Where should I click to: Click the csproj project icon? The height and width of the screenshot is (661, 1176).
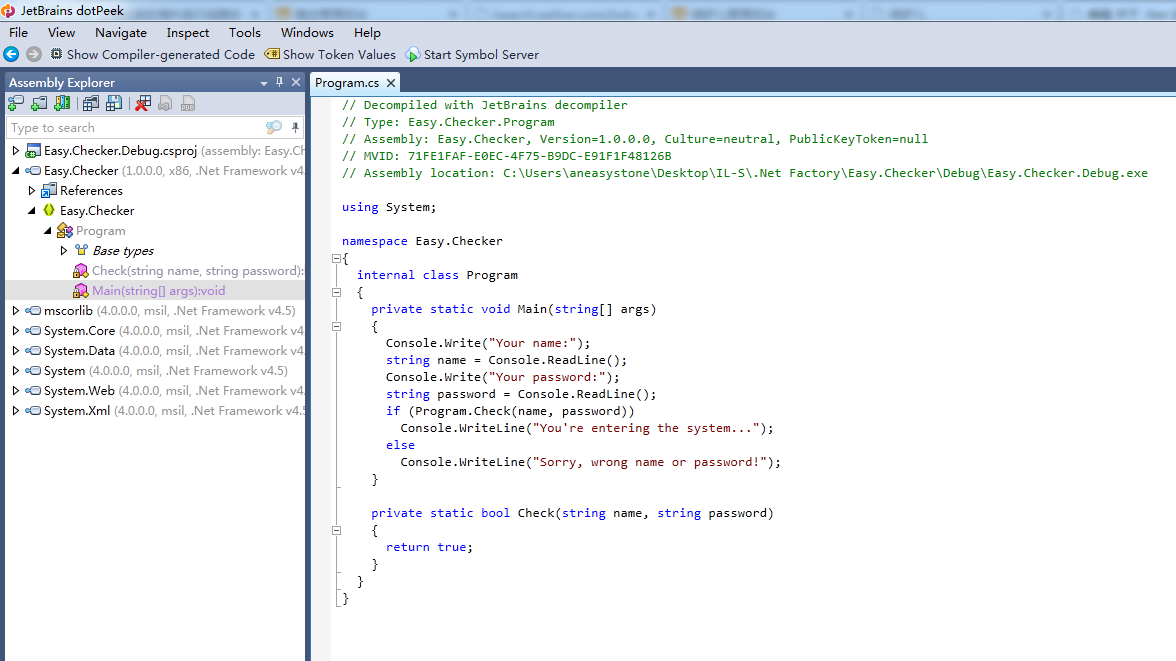pyautogui.click(x=33, y=151)
